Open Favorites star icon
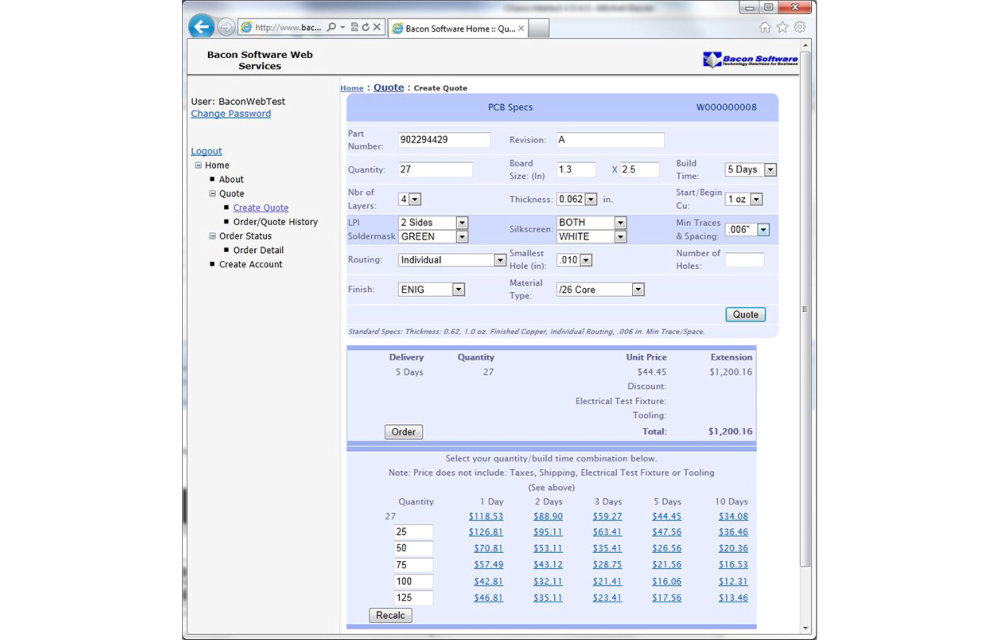Image resolution: width=1000 pixels, height=640 pixels. tap(782, 27)
